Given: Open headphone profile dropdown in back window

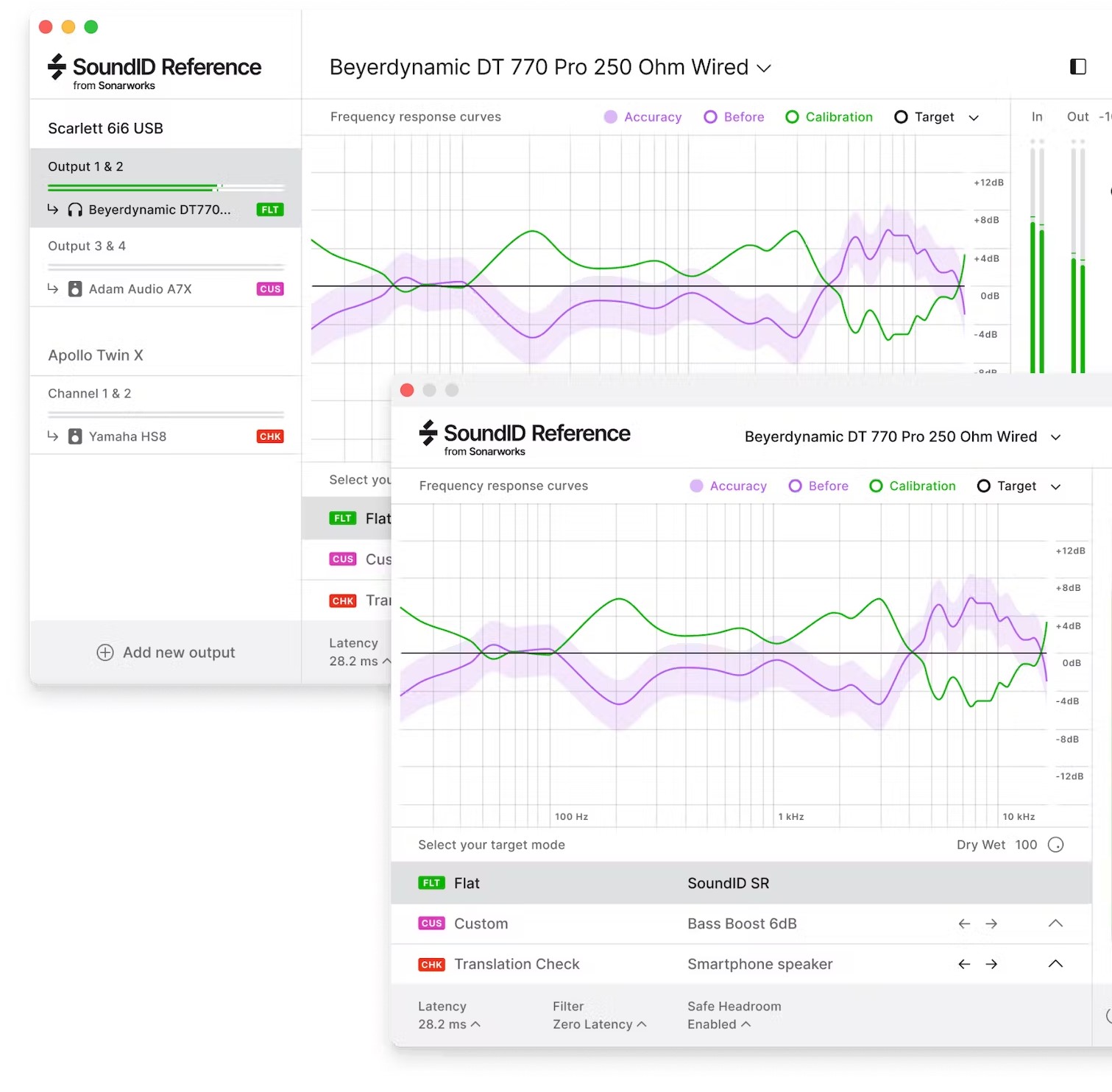Looking at the screenshot, I should click(550, 67).
